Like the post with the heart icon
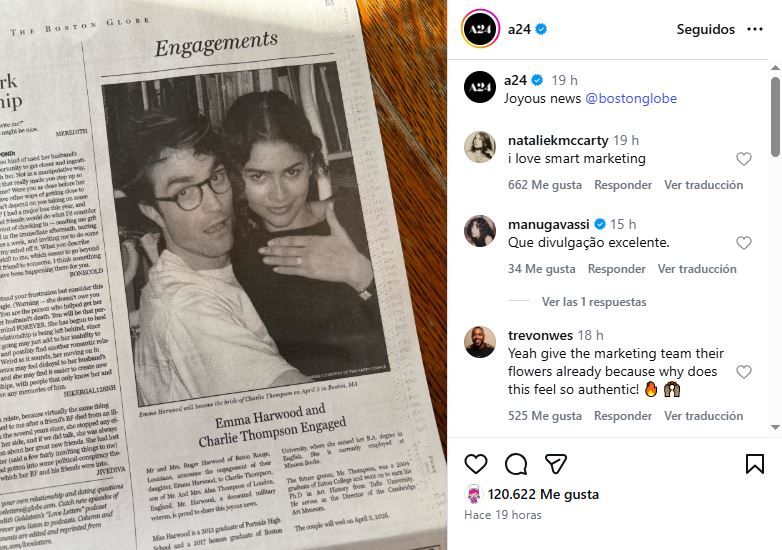This screenshot has height=550, width=782. click(x=476, y=464)
